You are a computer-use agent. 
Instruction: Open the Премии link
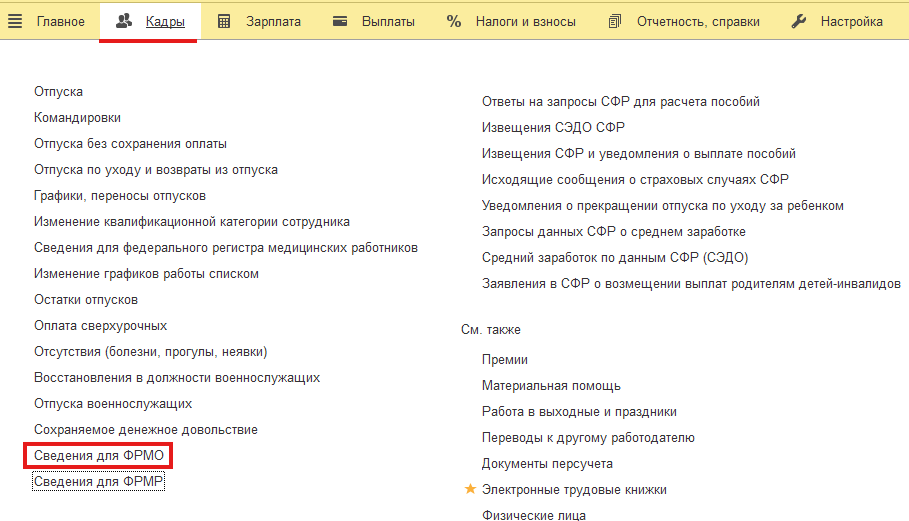(x=504, y=360)
